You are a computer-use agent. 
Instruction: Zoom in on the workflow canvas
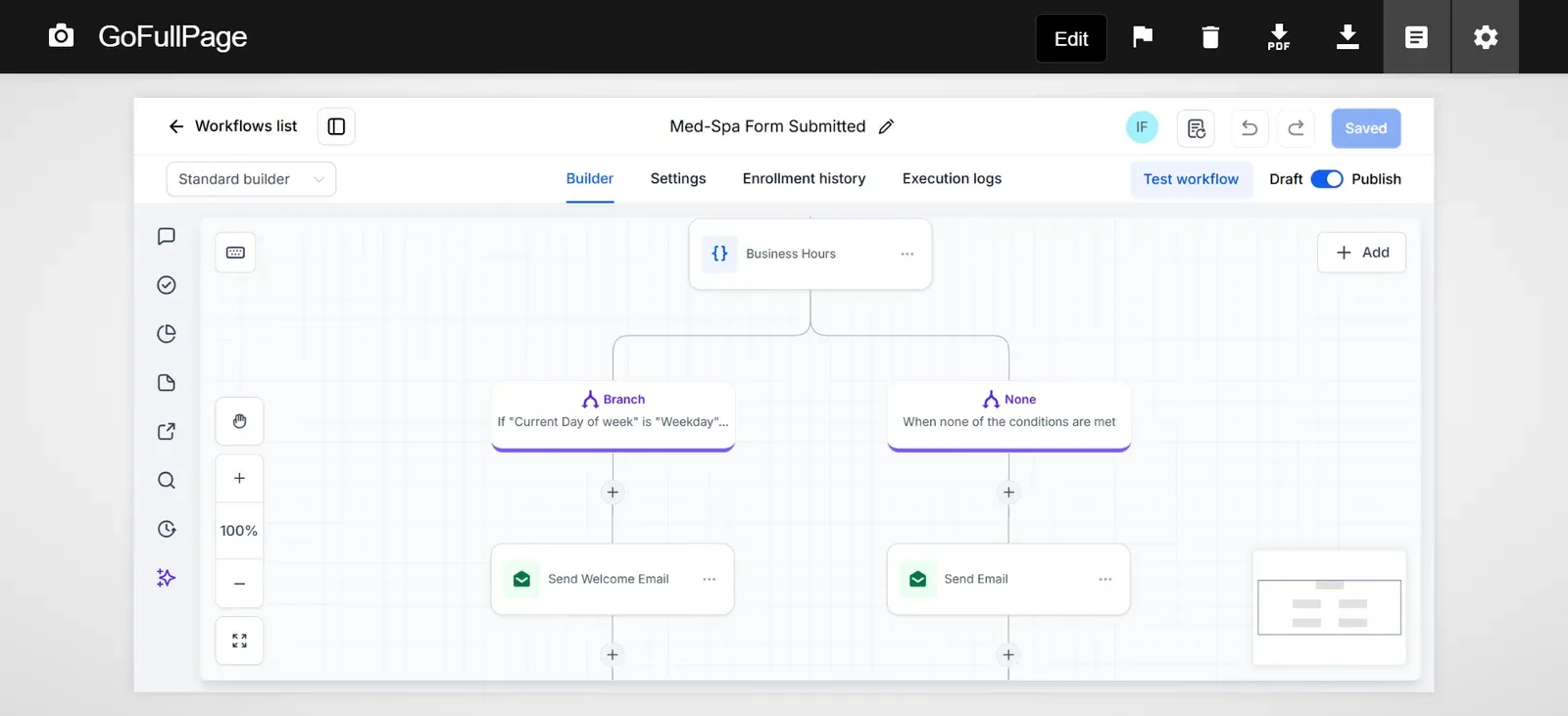[239, 479]
